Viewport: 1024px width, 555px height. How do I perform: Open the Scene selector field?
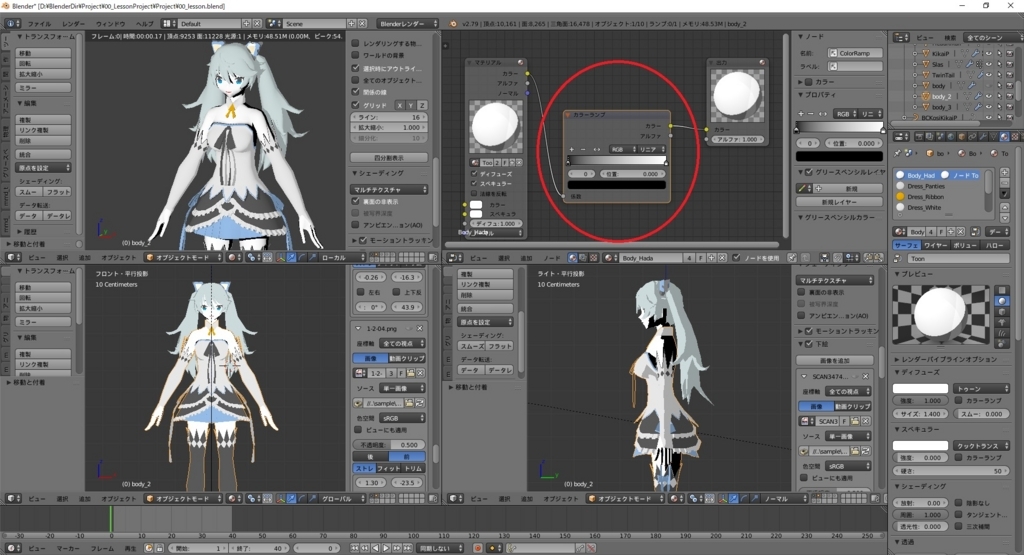coord(315,24)
